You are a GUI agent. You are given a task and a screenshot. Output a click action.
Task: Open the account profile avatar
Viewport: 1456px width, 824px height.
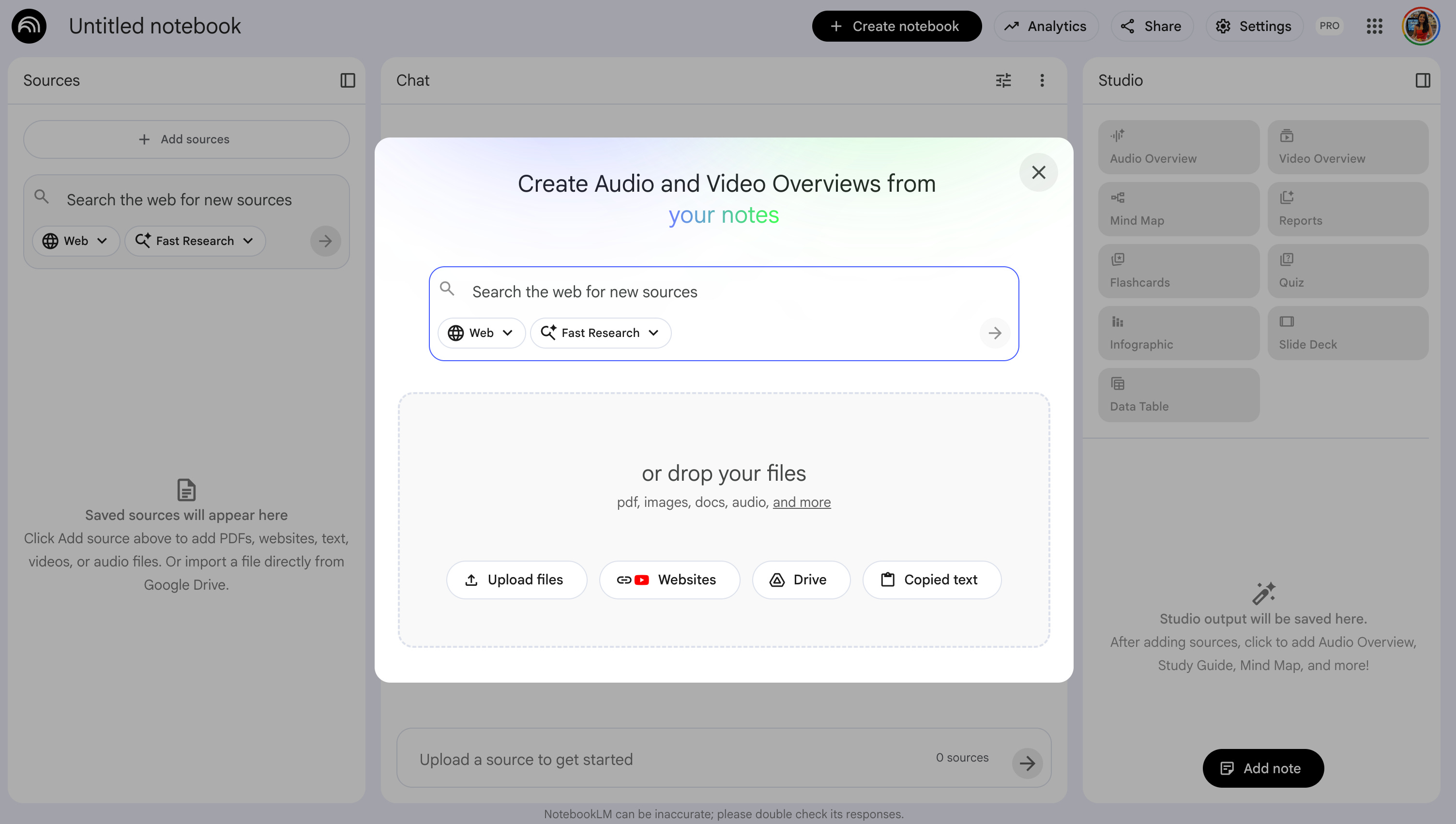tap(1420, 26)
